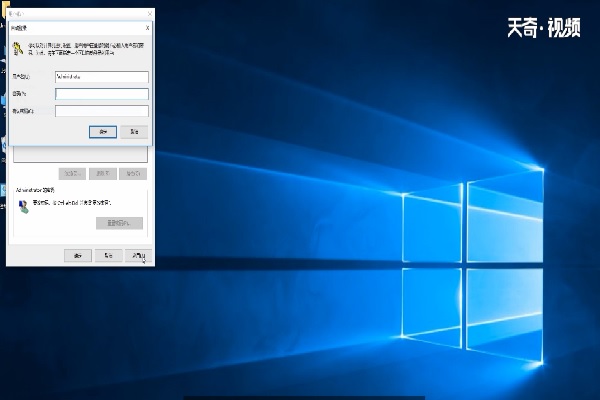
Task: Focus the password field in auto-login dialog
Action: coord(102,94)
